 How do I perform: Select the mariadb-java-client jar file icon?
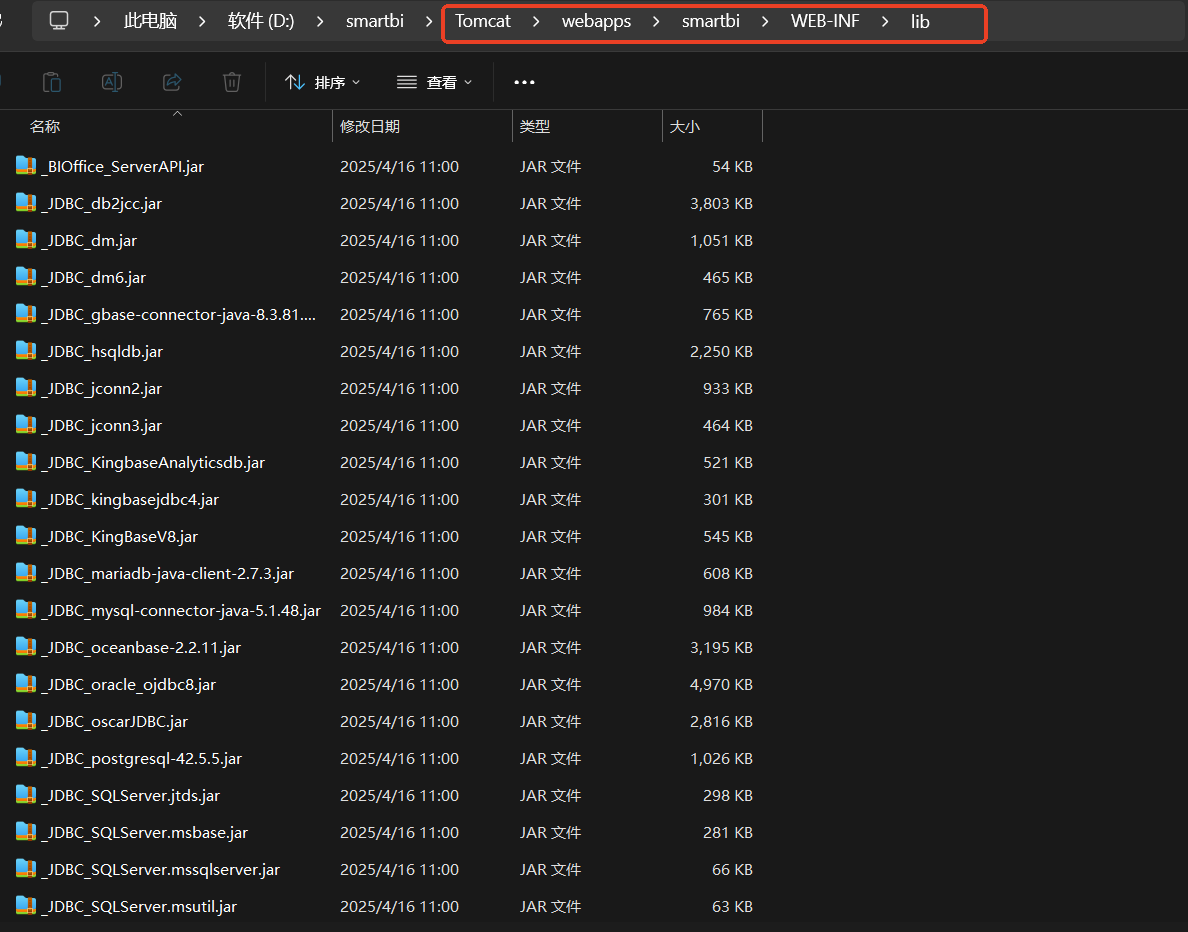click(26, 573)
